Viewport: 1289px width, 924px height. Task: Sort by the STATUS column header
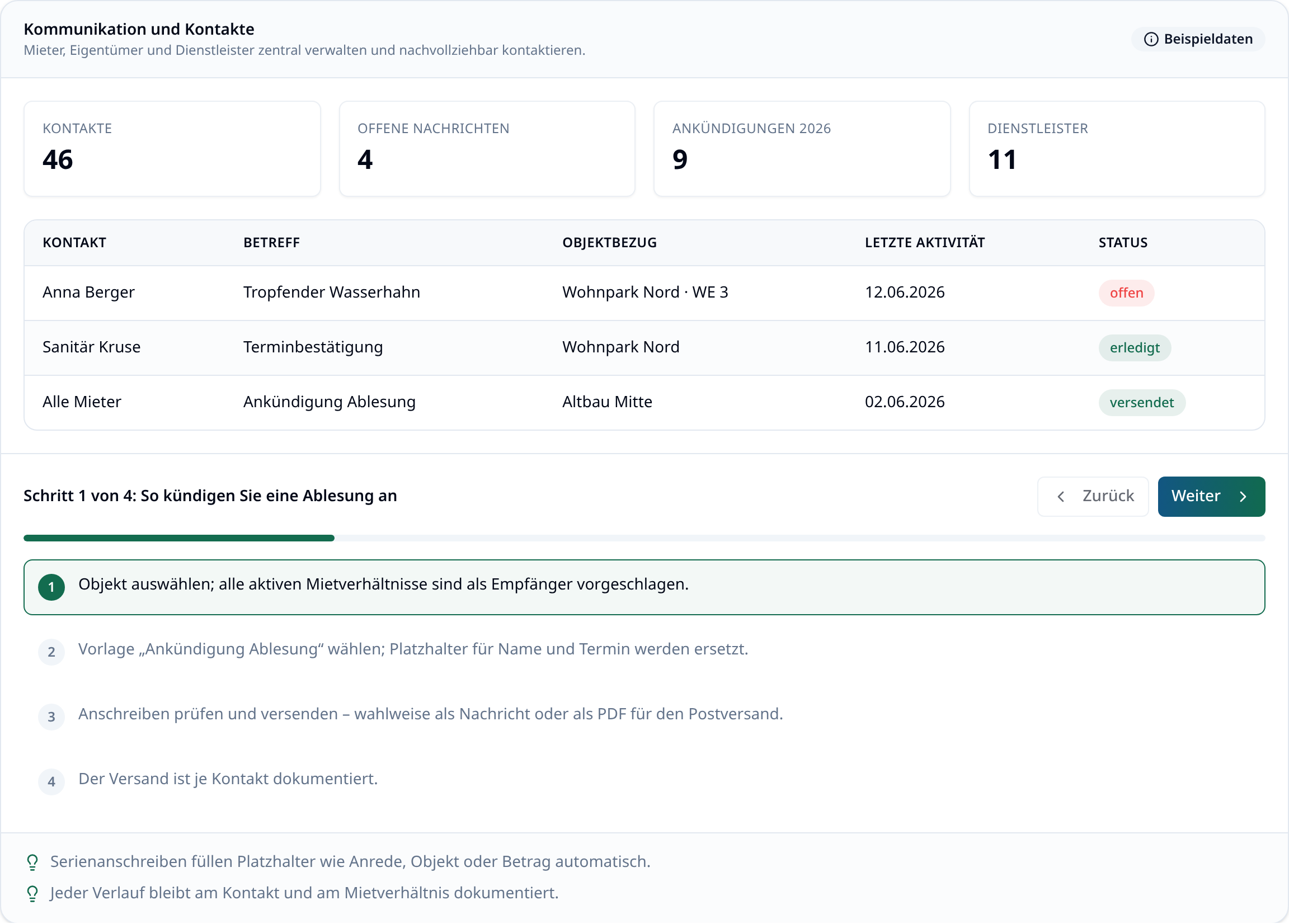click(x=1122, y=243)
